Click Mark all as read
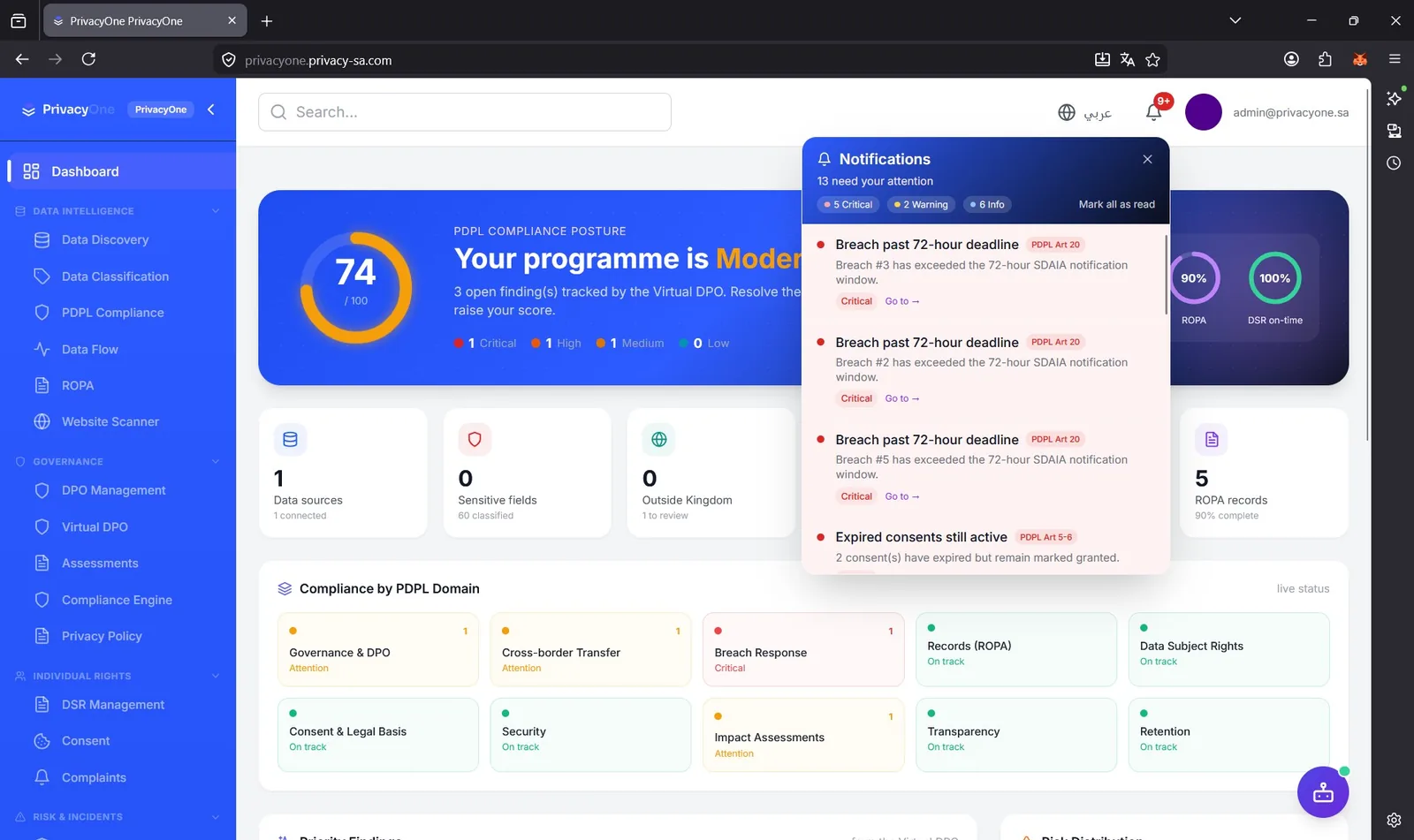Viewport: 1414px width, 840px height. point(1116,204)
